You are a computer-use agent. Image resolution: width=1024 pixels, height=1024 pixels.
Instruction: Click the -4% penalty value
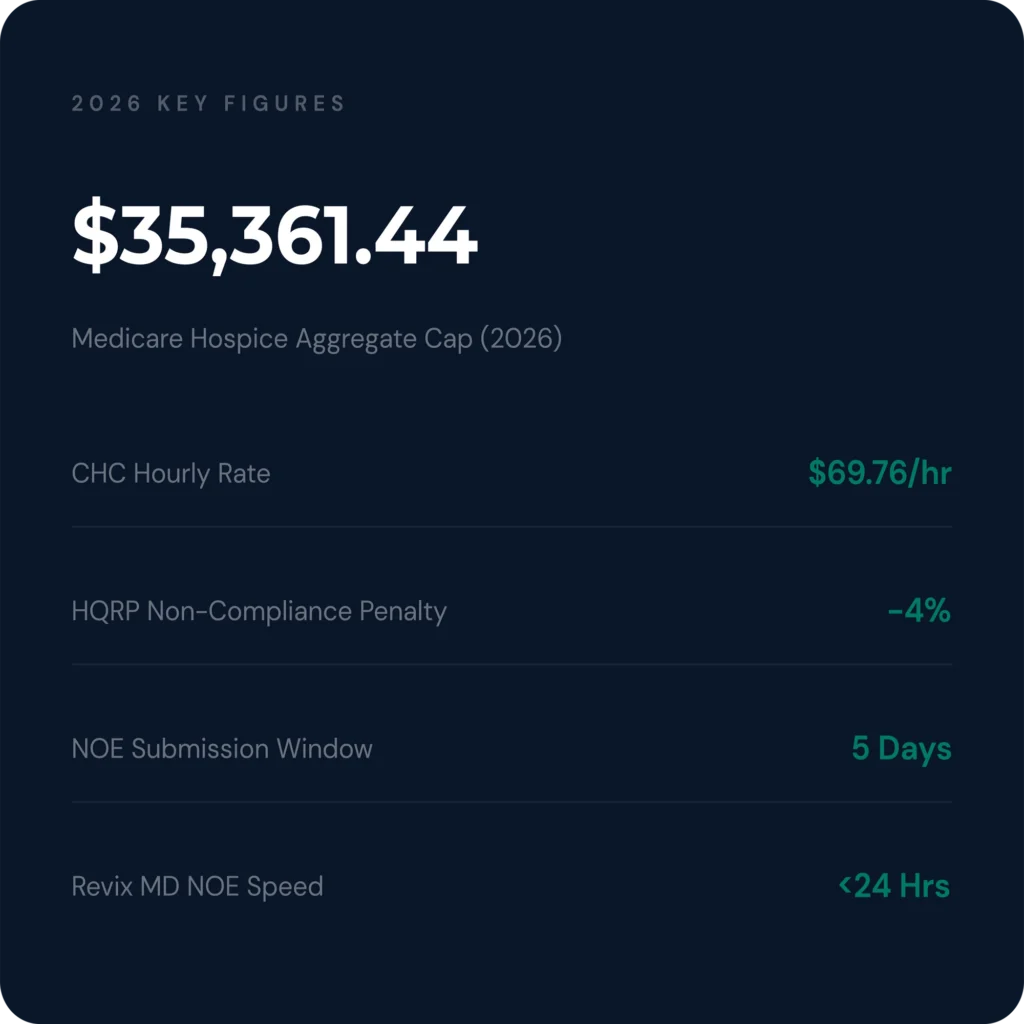tap(919, 611)
